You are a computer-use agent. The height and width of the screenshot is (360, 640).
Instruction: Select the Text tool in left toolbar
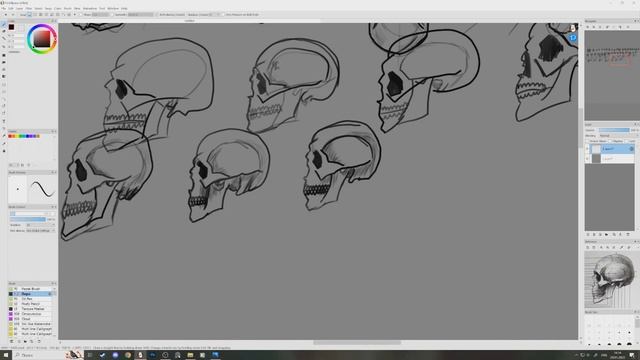[4, 121]
